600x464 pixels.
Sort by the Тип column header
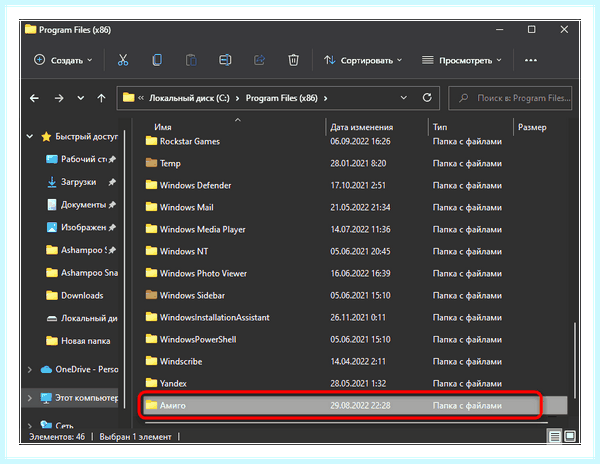[440, 127]
